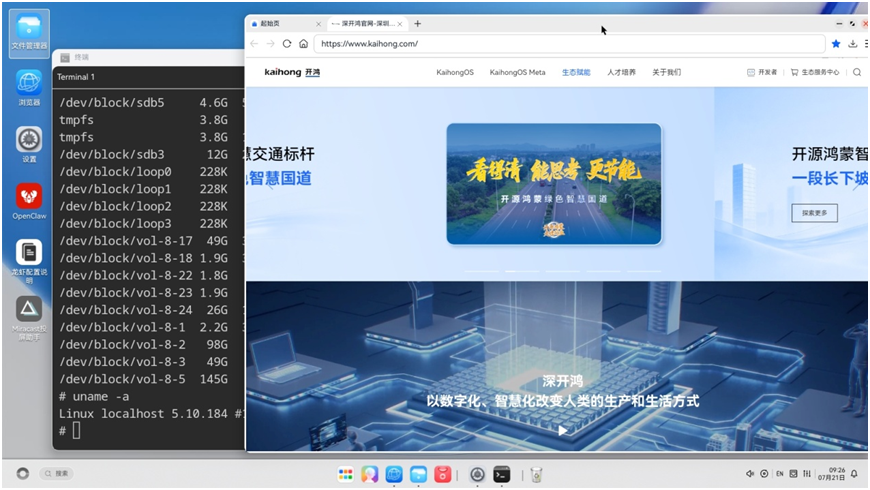The width and height of the screenshot is (870, 490).
Task: Select the highlighted second carousel indicator
Action: pyautogui.click(x=522, y=271)
